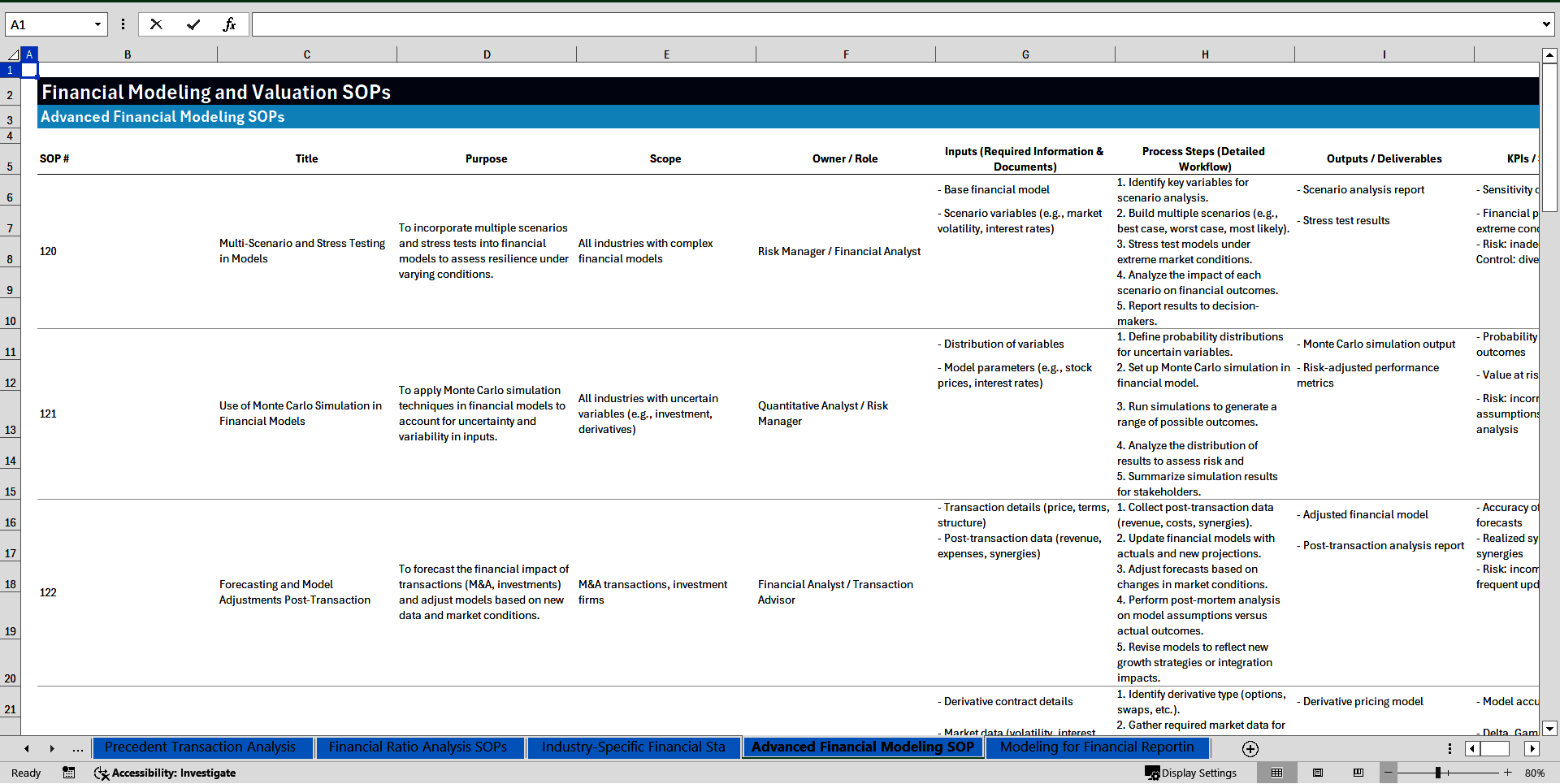This screenshot has height=784, width=1560.
Task: Switch to Page Break Preview
Action: [1358, 773]
